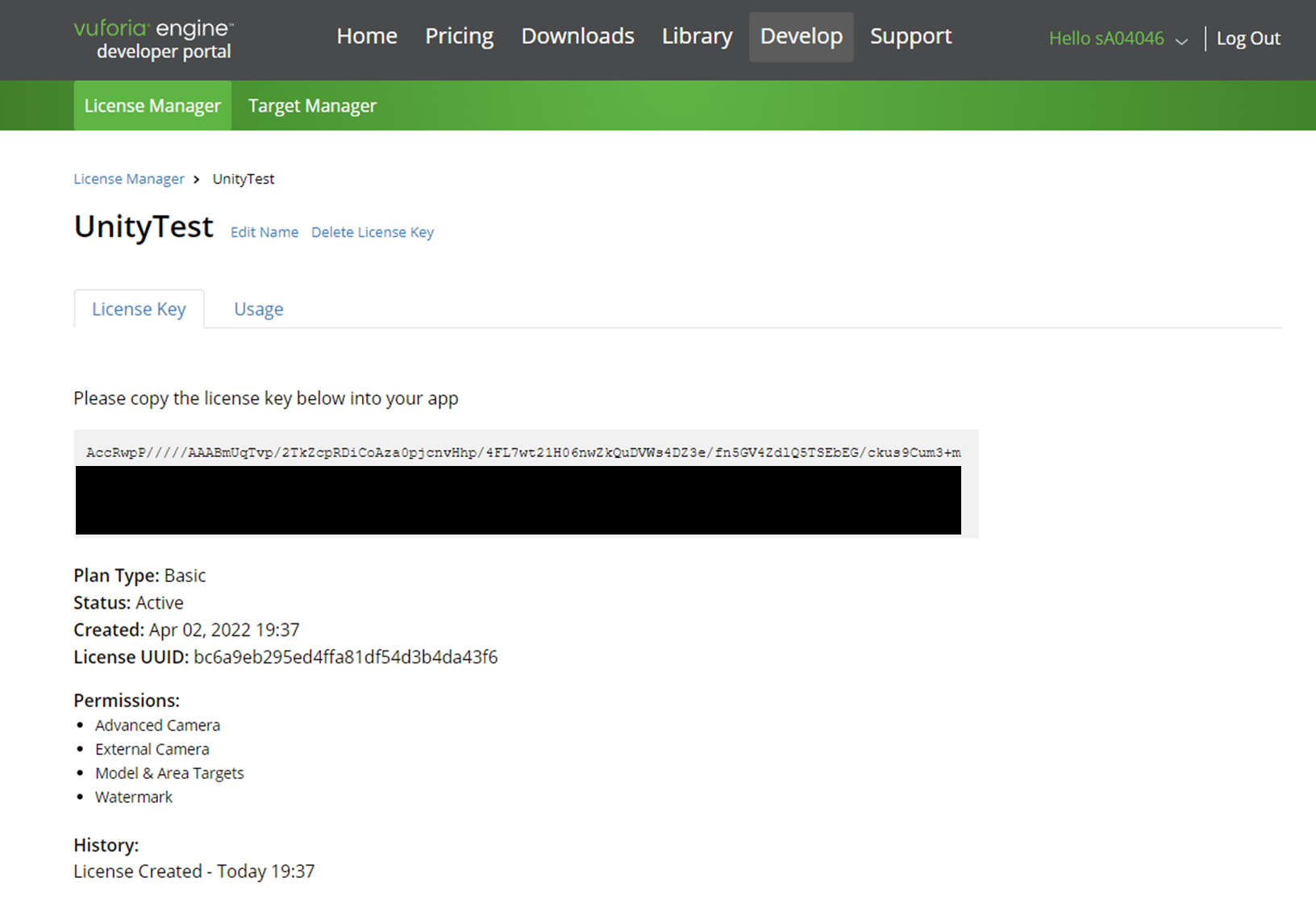1316x907 pixels.
Task: Select the License Key tab
Action: [139, 309]
